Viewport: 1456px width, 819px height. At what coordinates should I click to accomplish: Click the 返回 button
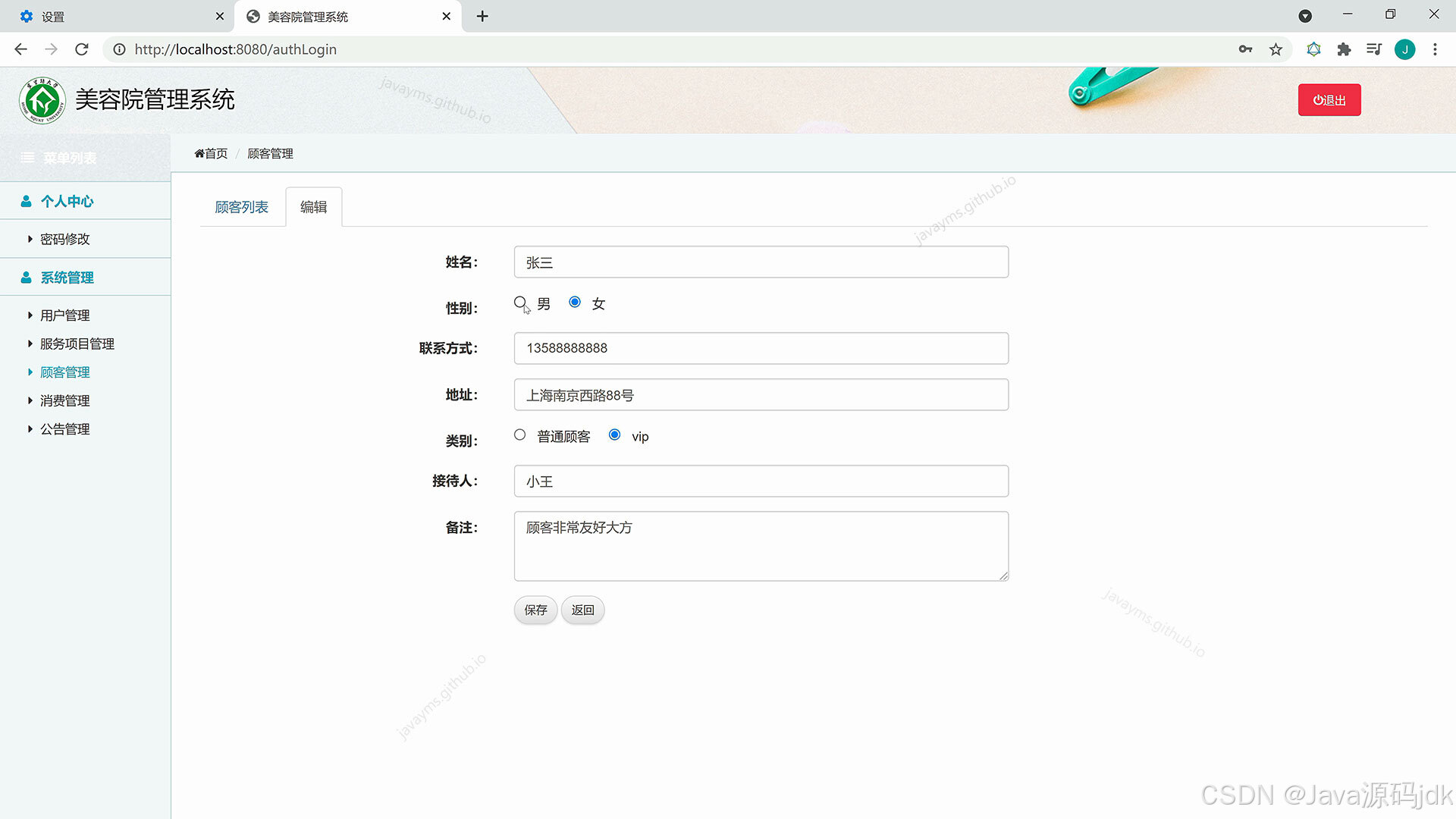coord(582,610)
